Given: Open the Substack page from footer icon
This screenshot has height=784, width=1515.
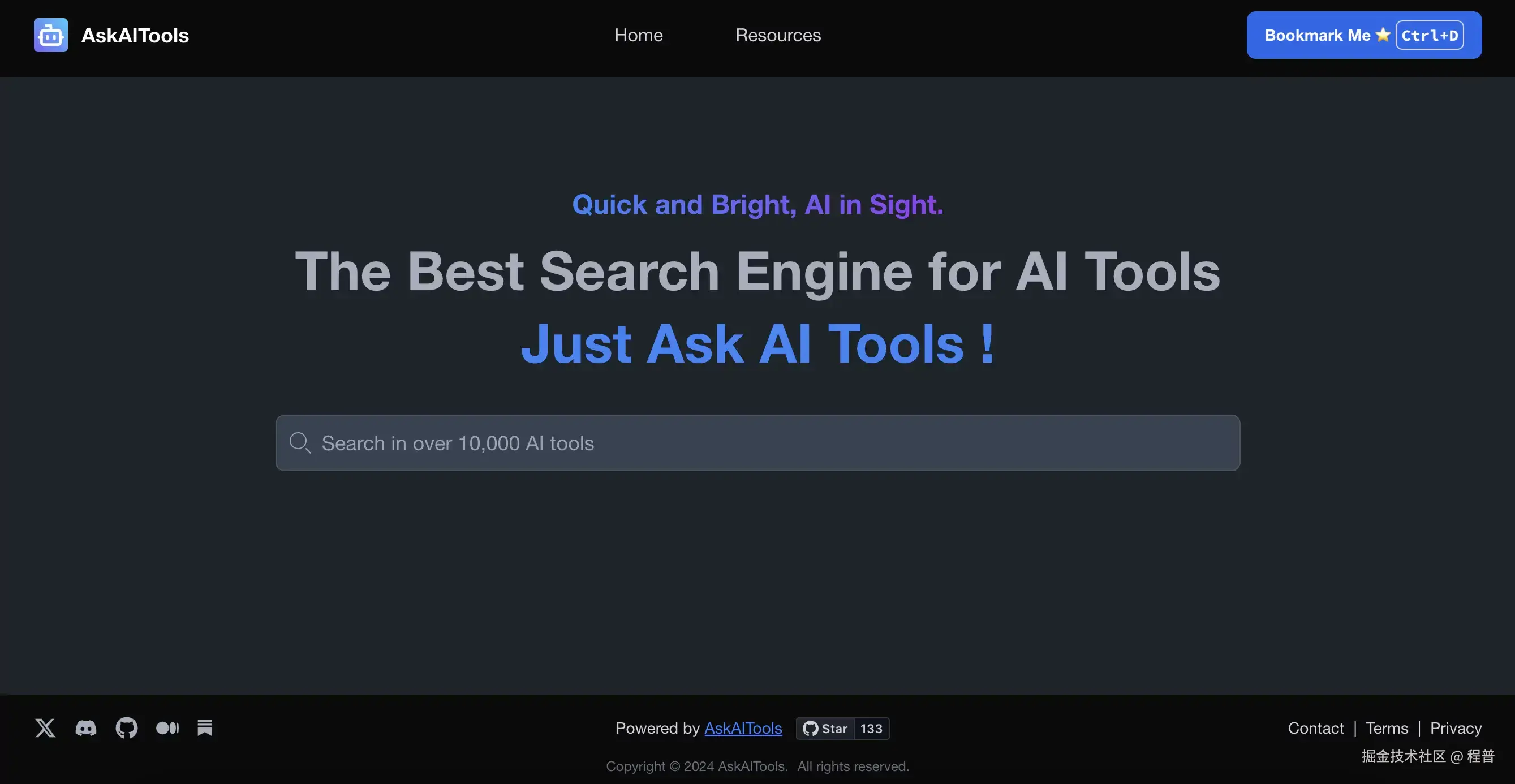Looking at the screenshot, I should [x=204, y=727].
